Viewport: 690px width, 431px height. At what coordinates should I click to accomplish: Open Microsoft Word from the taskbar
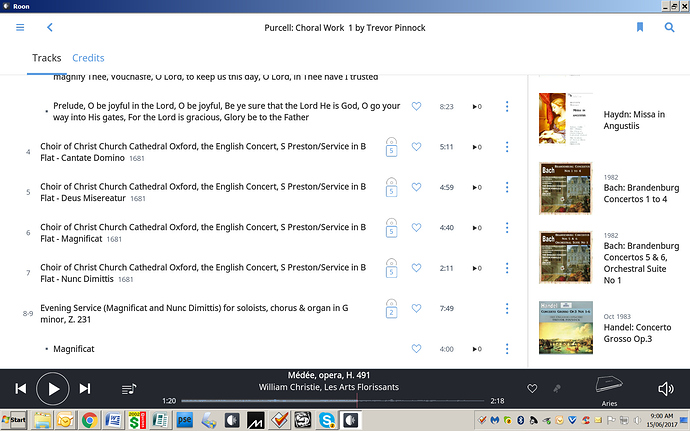pyautogui.click(x=113, y=420)
